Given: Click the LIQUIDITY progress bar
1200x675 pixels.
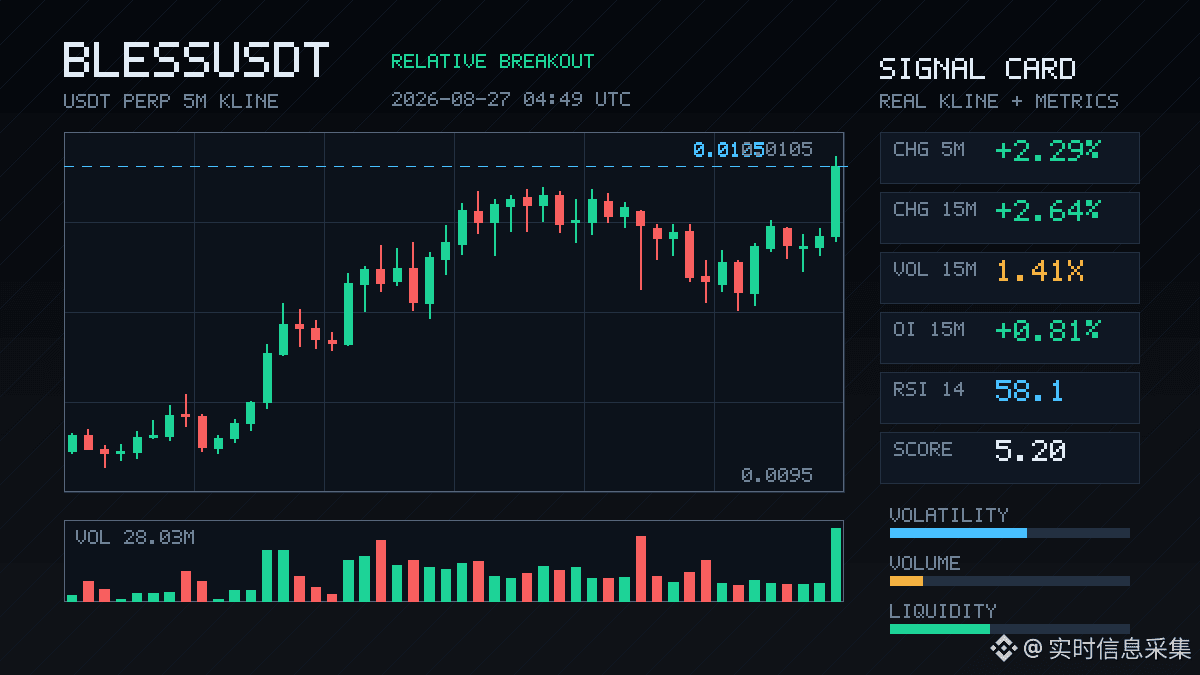Looking at the screenshot, I should [1010, 629].
